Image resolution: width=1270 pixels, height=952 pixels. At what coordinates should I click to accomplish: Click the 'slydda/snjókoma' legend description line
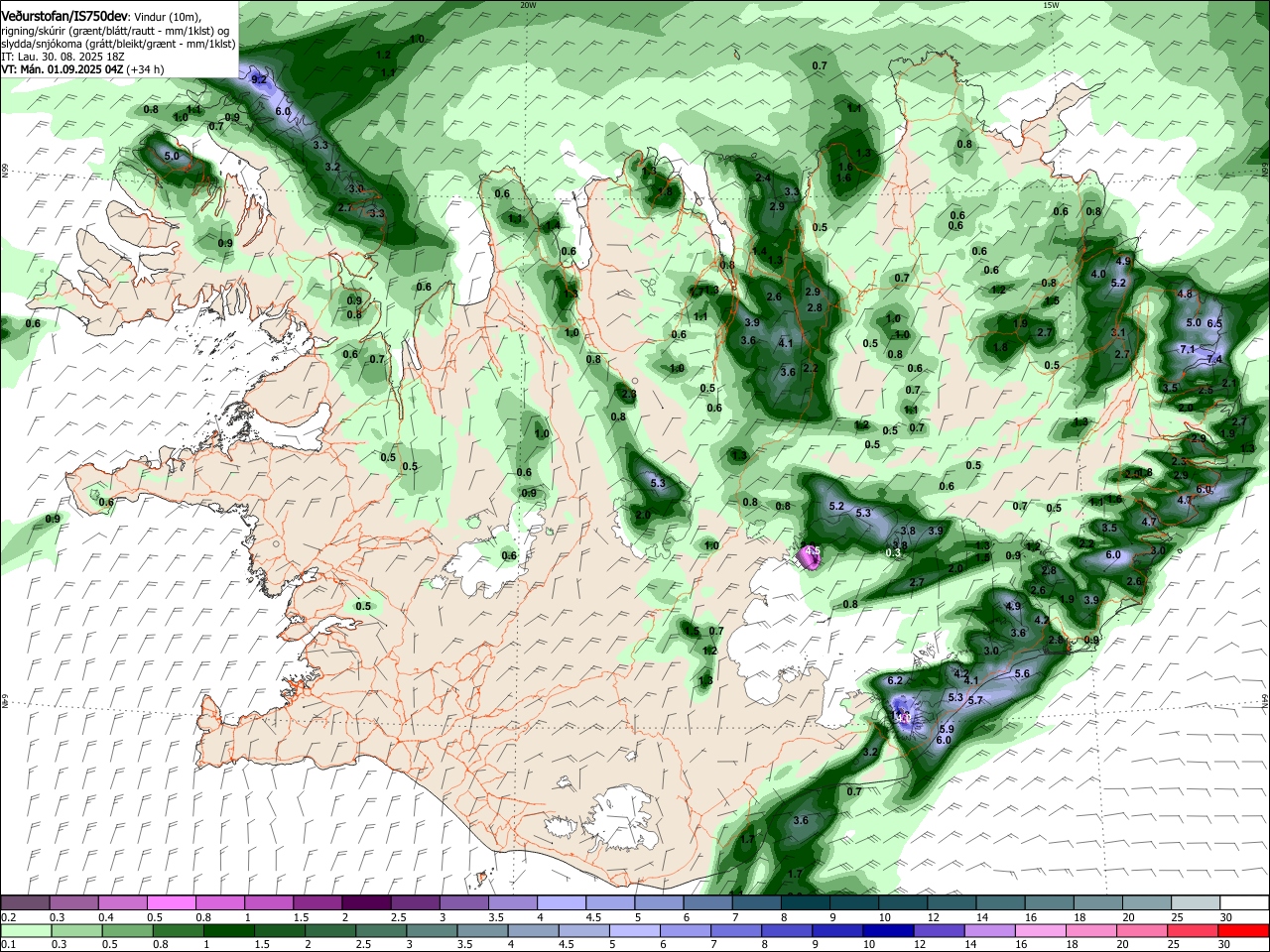click(118, 44)
